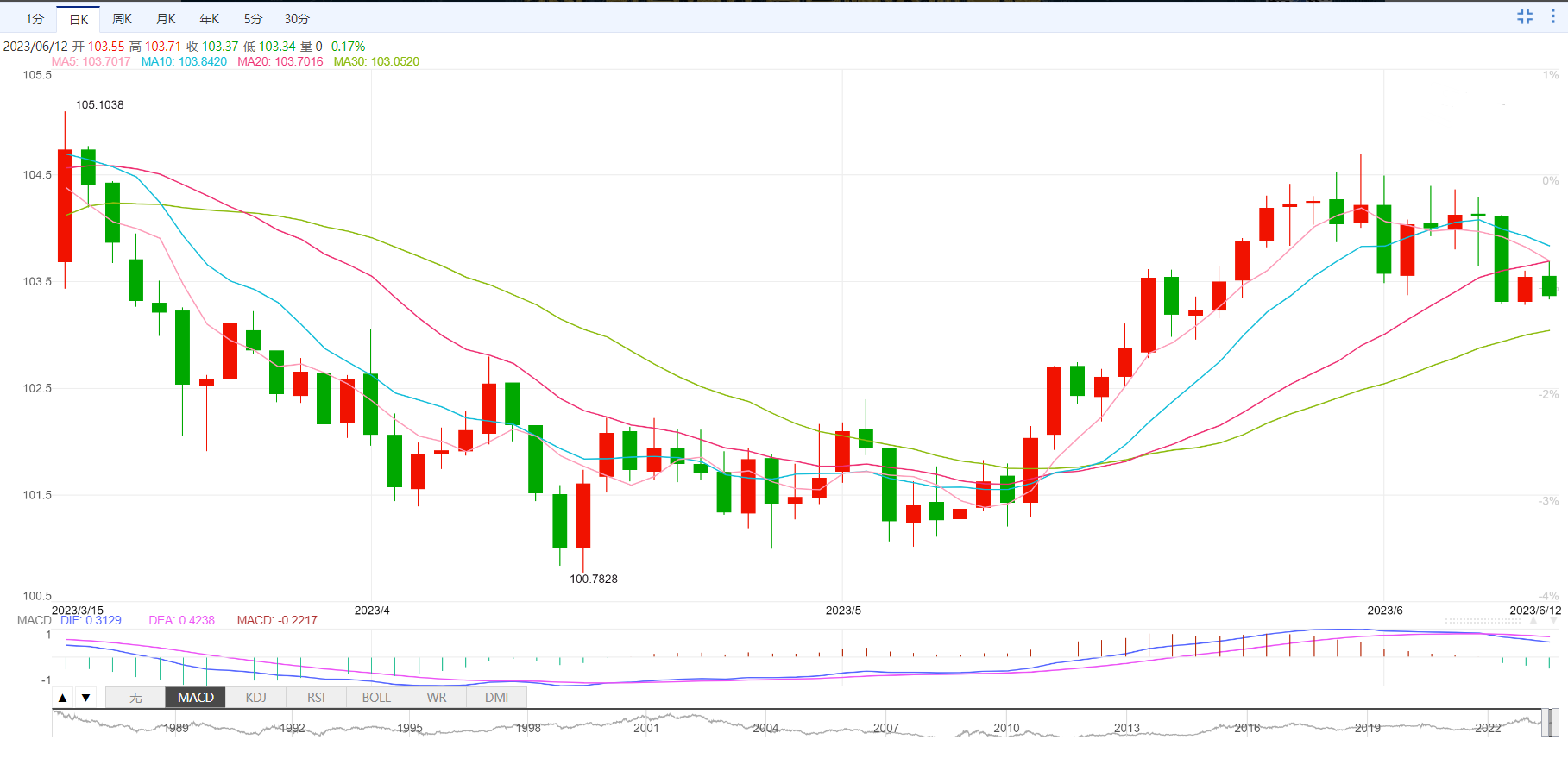1568x771 pixels.
Task: Open the 月K monthly chart tab
Action: [166, 19]
